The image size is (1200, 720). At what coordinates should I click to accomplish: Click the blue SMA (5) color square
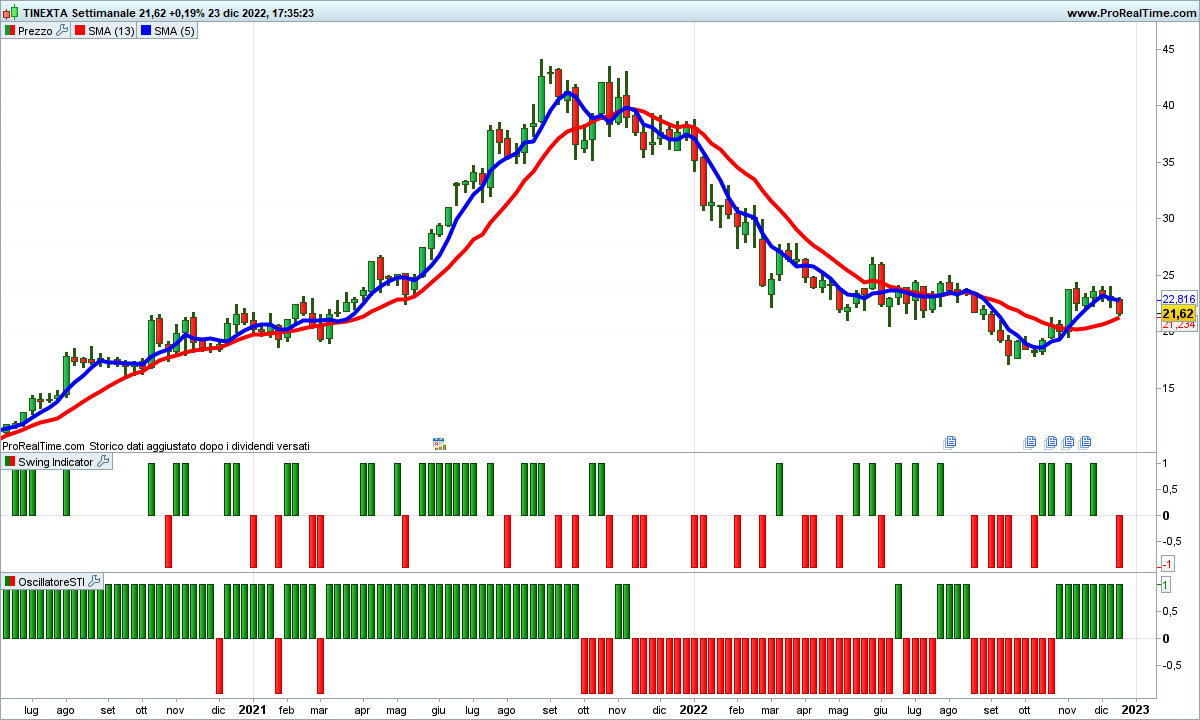(x=145, y=31)
